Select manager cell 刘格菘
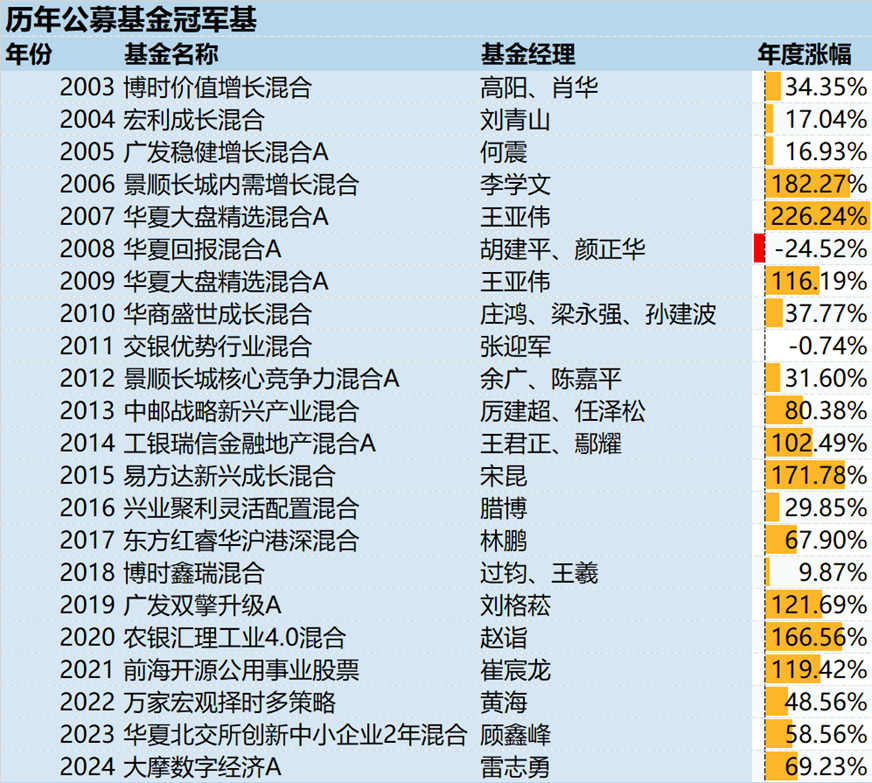Screen dimensions: 872x783 pyautogui.click(x=516, y=604)
